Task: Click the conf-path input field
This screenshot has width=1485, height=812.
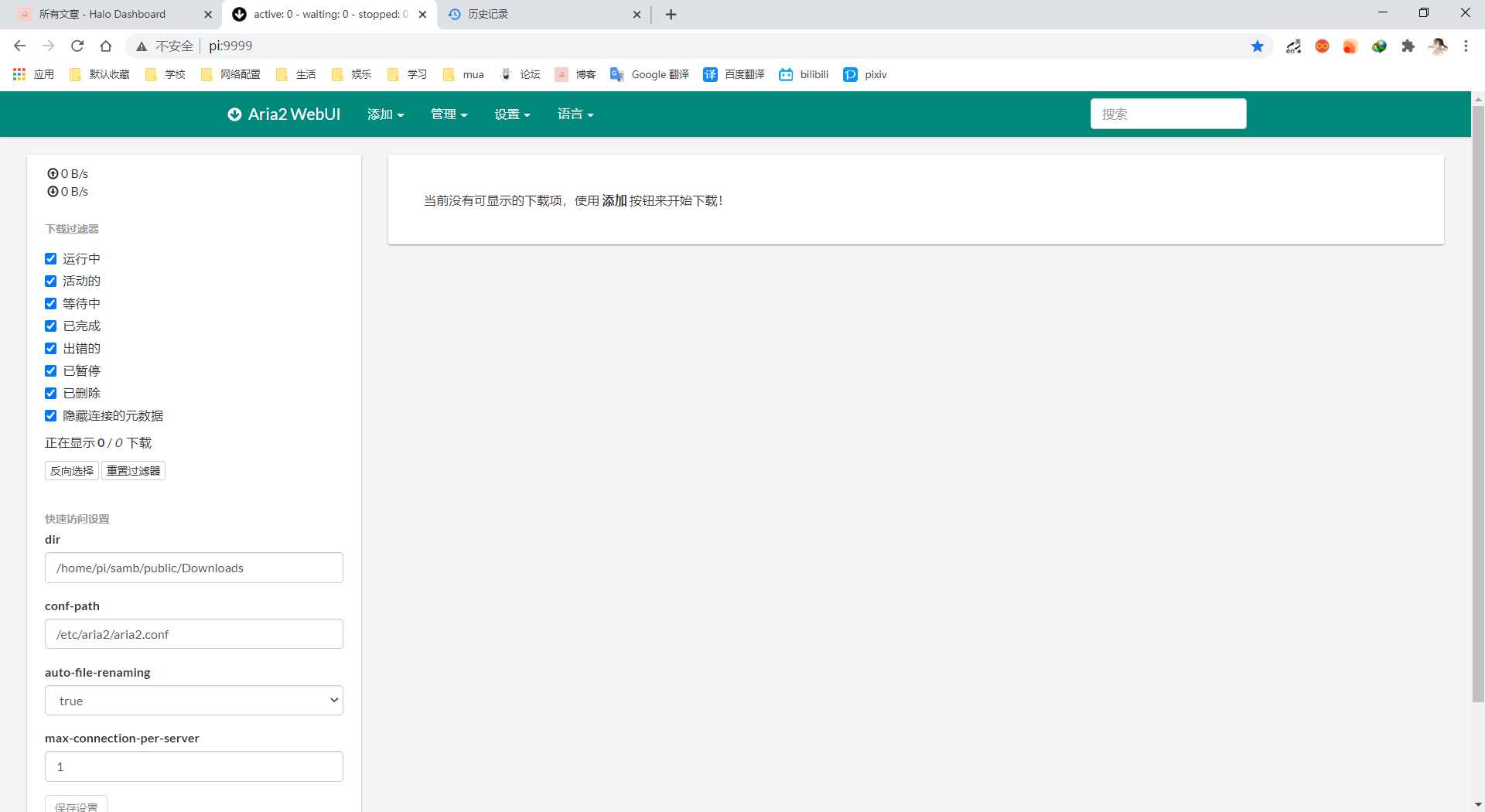Action: click(x=193, y=634)
